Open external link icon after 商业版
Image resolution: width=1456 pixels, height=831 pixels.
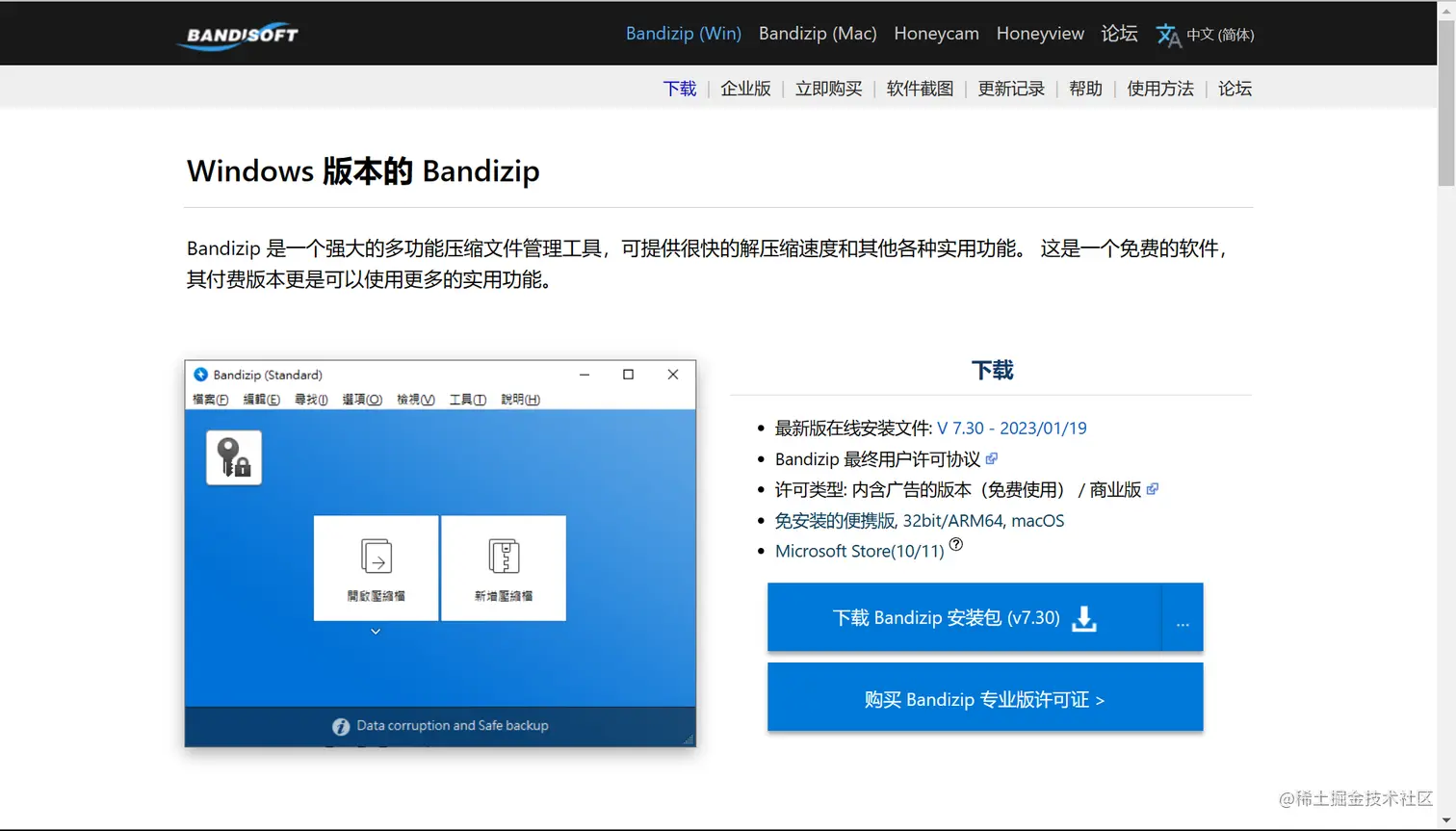[1153, 489]
